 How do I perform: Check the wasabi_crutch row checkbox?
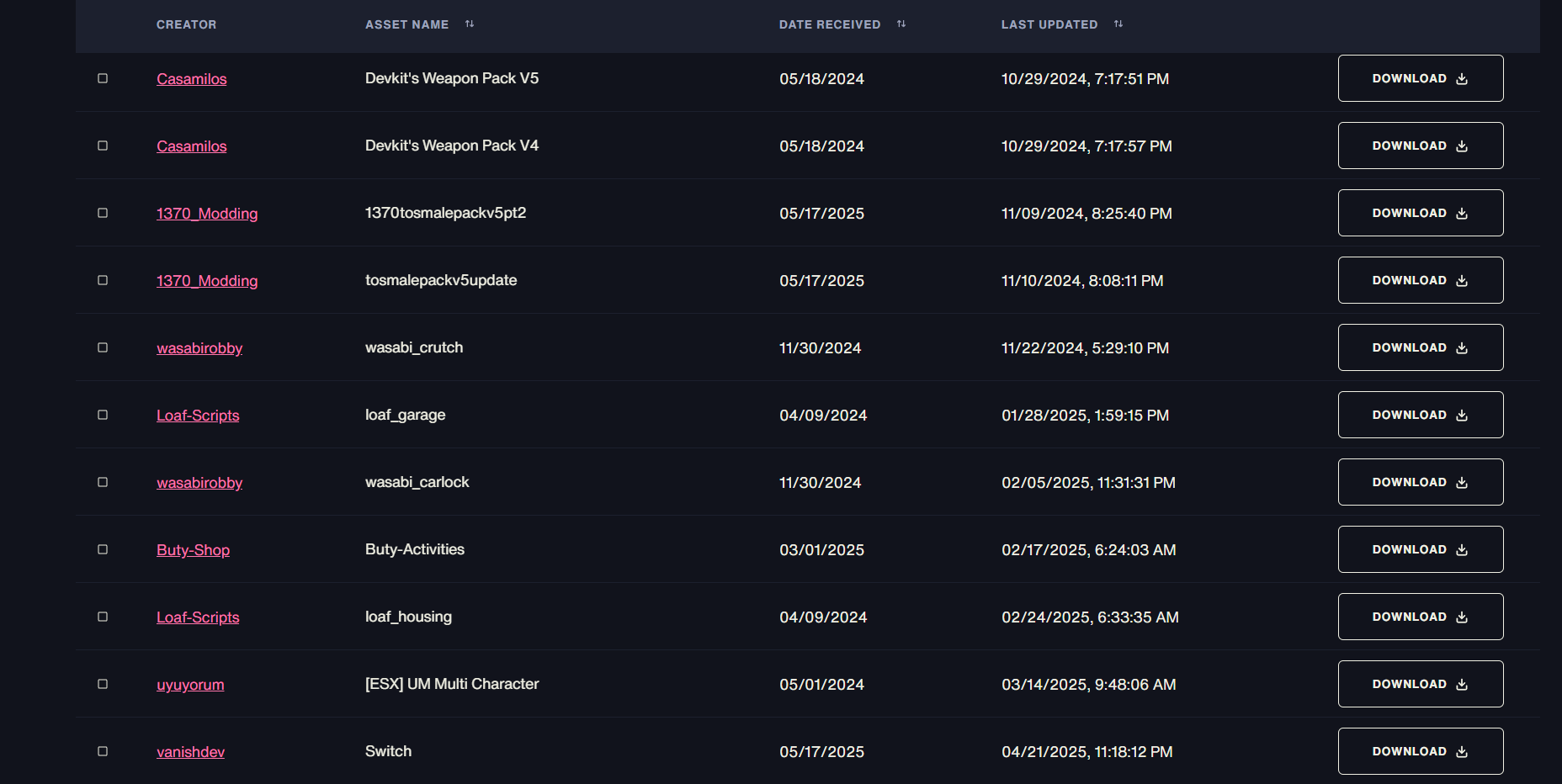point(103,347)
